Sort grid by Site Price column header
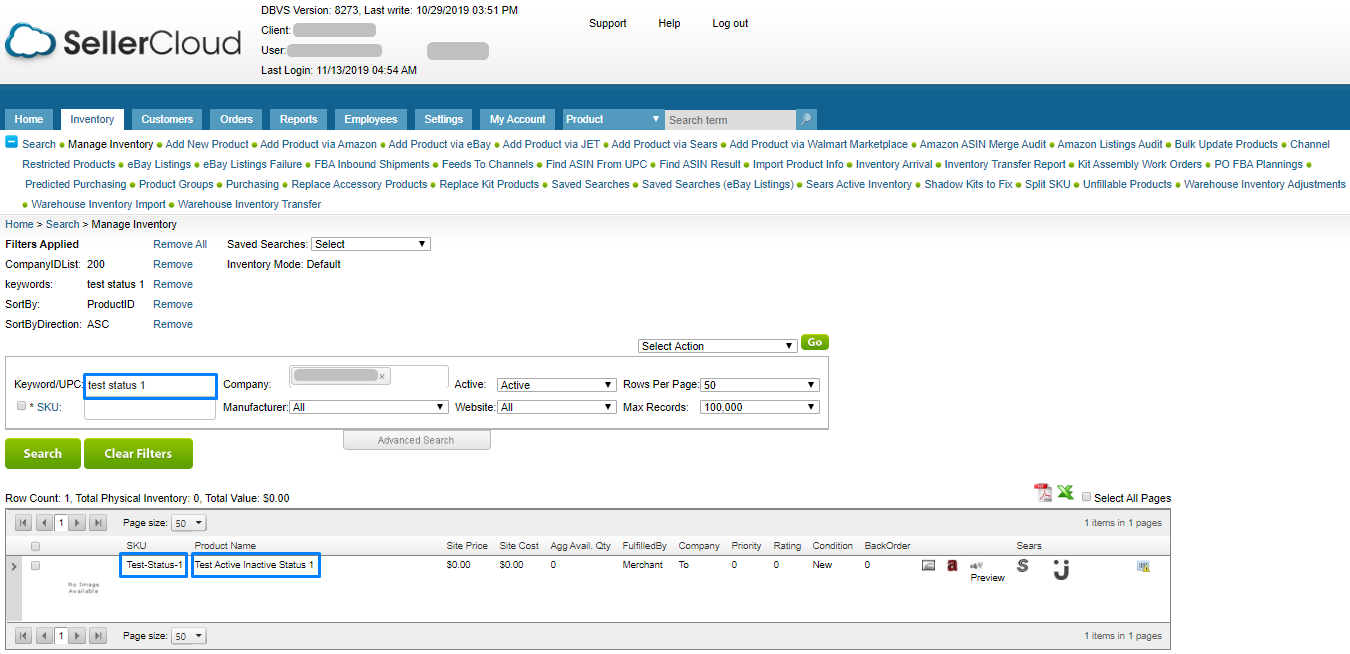 click(x=467, y=546)
